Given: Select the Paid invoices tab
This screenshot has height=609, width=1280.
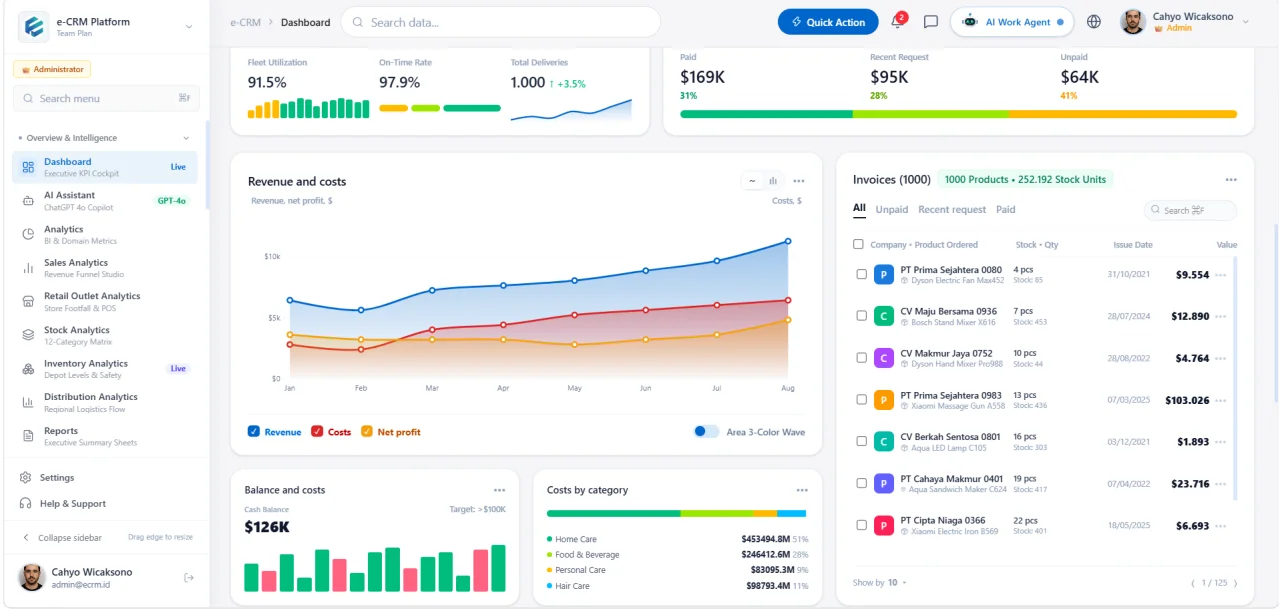Looking at the screenshot, I should coord(1006,210).
